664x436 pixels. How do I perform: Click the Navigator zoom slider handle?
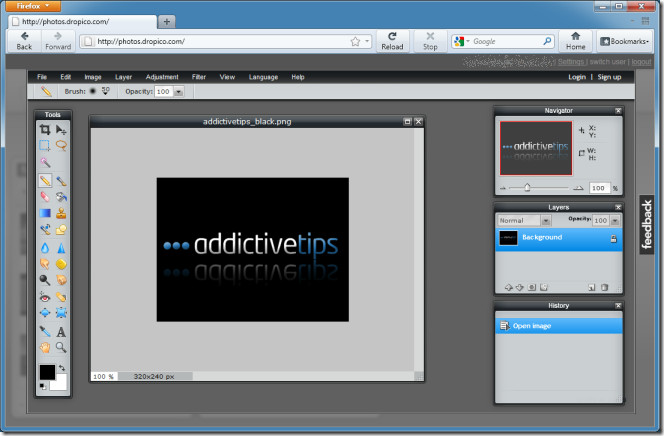click(x=527, y=187)
